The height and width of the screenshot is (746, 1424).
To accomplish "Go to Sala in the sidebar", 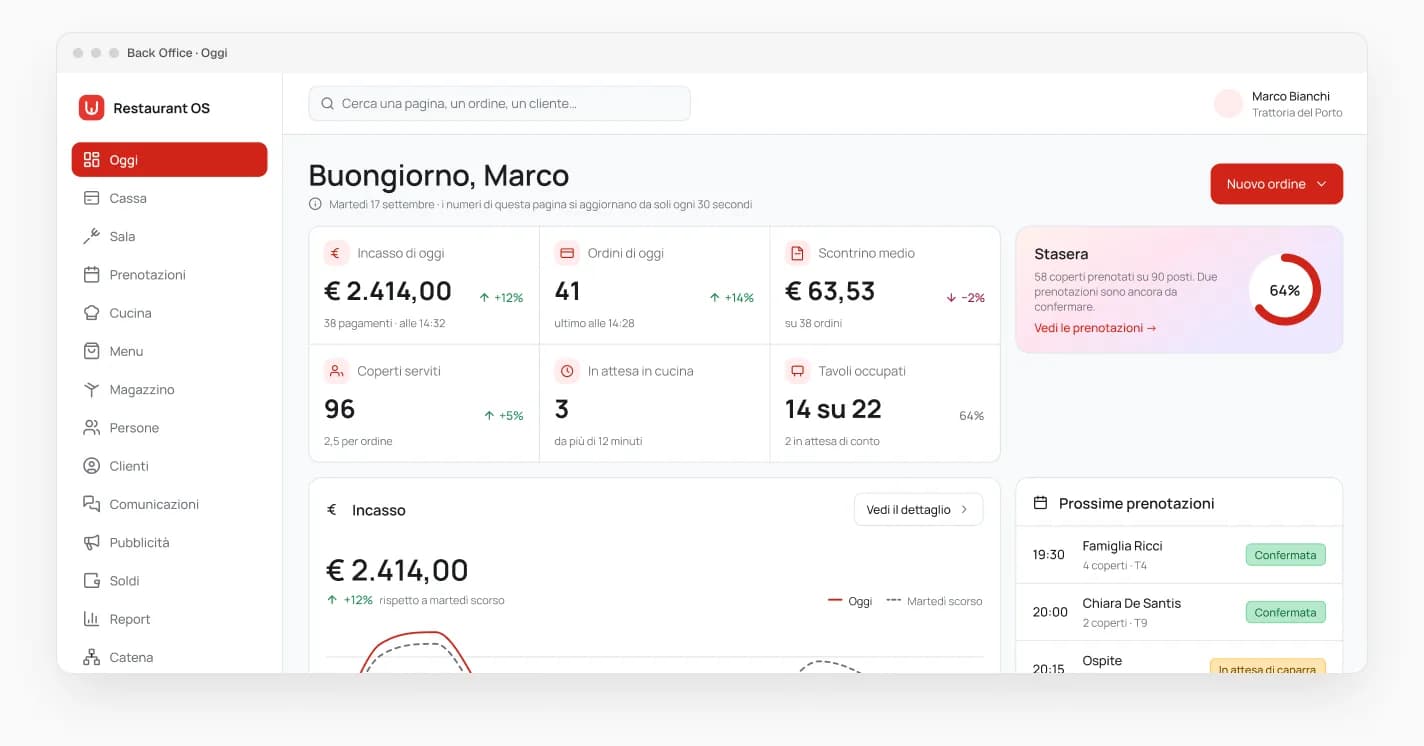I will tap(169, 236).
